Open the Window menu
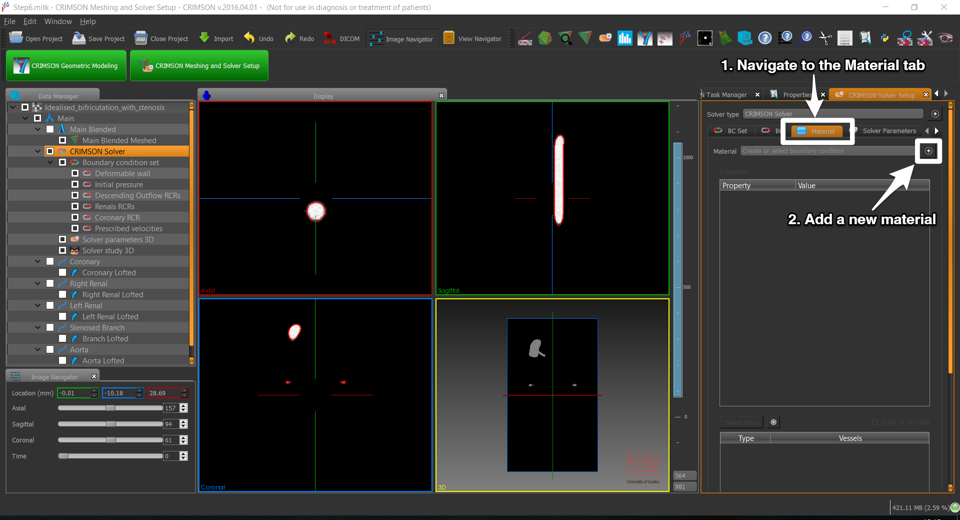 click(57, 21)
